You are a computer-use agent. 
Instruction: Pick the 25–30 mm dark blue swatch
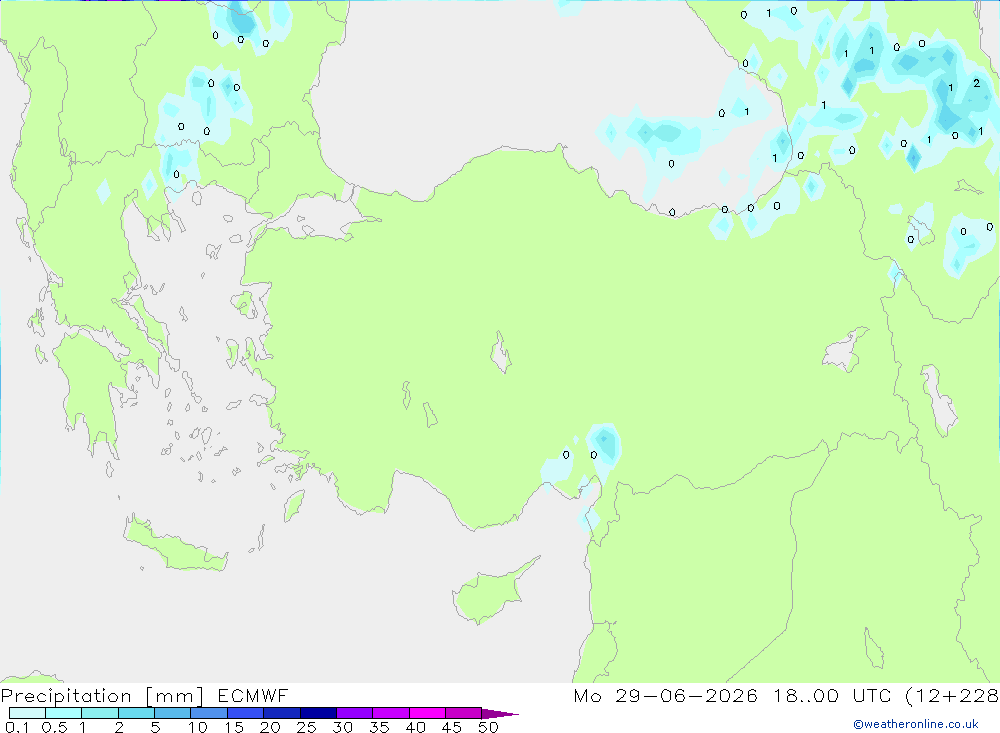point(318,713)
